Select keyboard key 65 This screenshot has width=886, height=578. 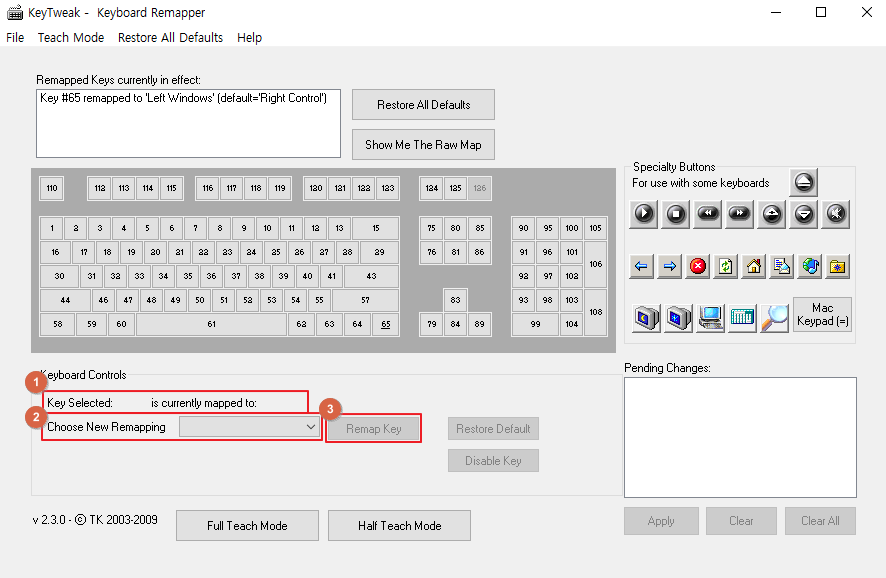(385, 324)
